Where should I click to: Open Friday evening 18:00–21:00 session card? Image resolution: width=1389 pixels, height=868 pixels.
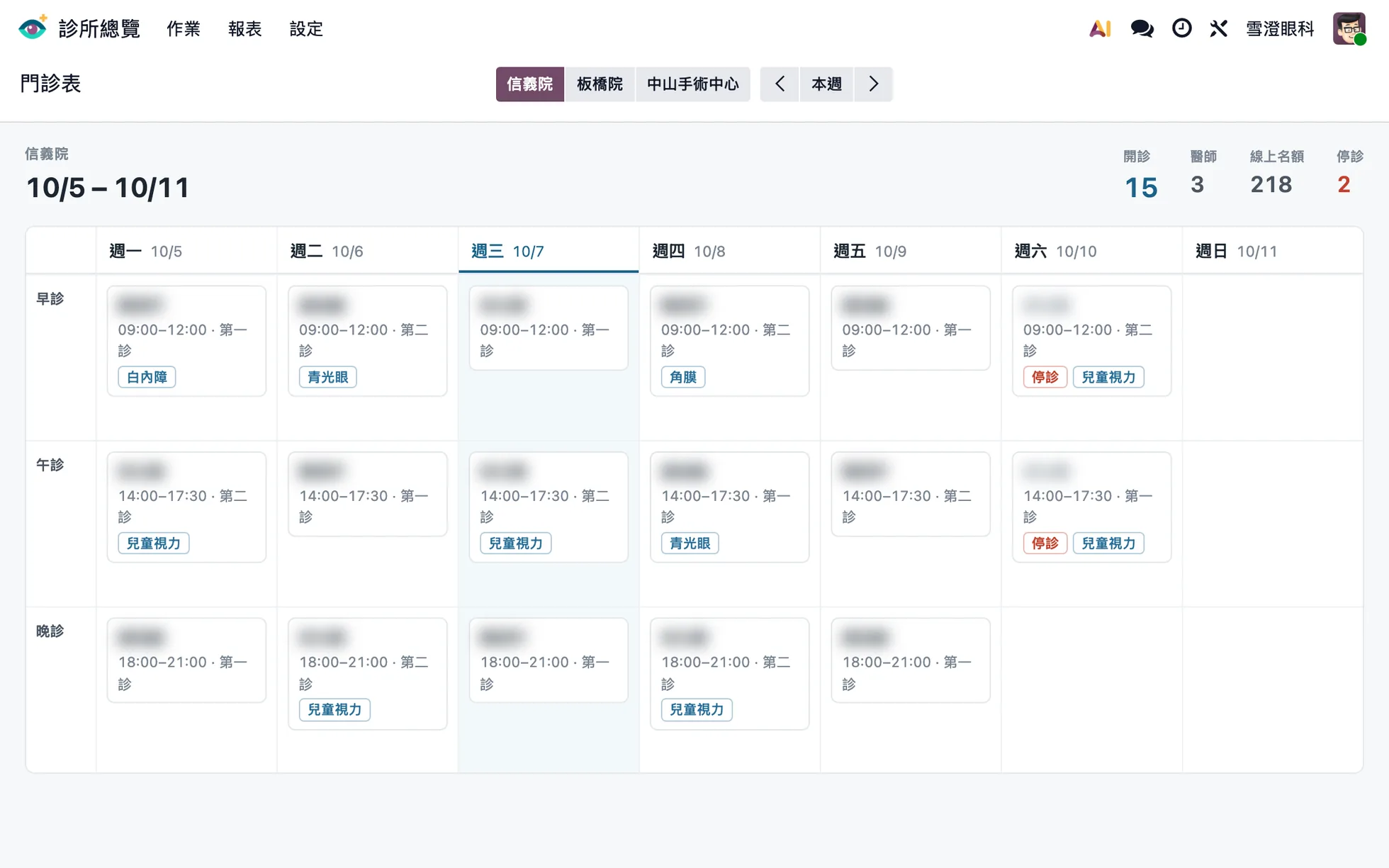(911, 660)
